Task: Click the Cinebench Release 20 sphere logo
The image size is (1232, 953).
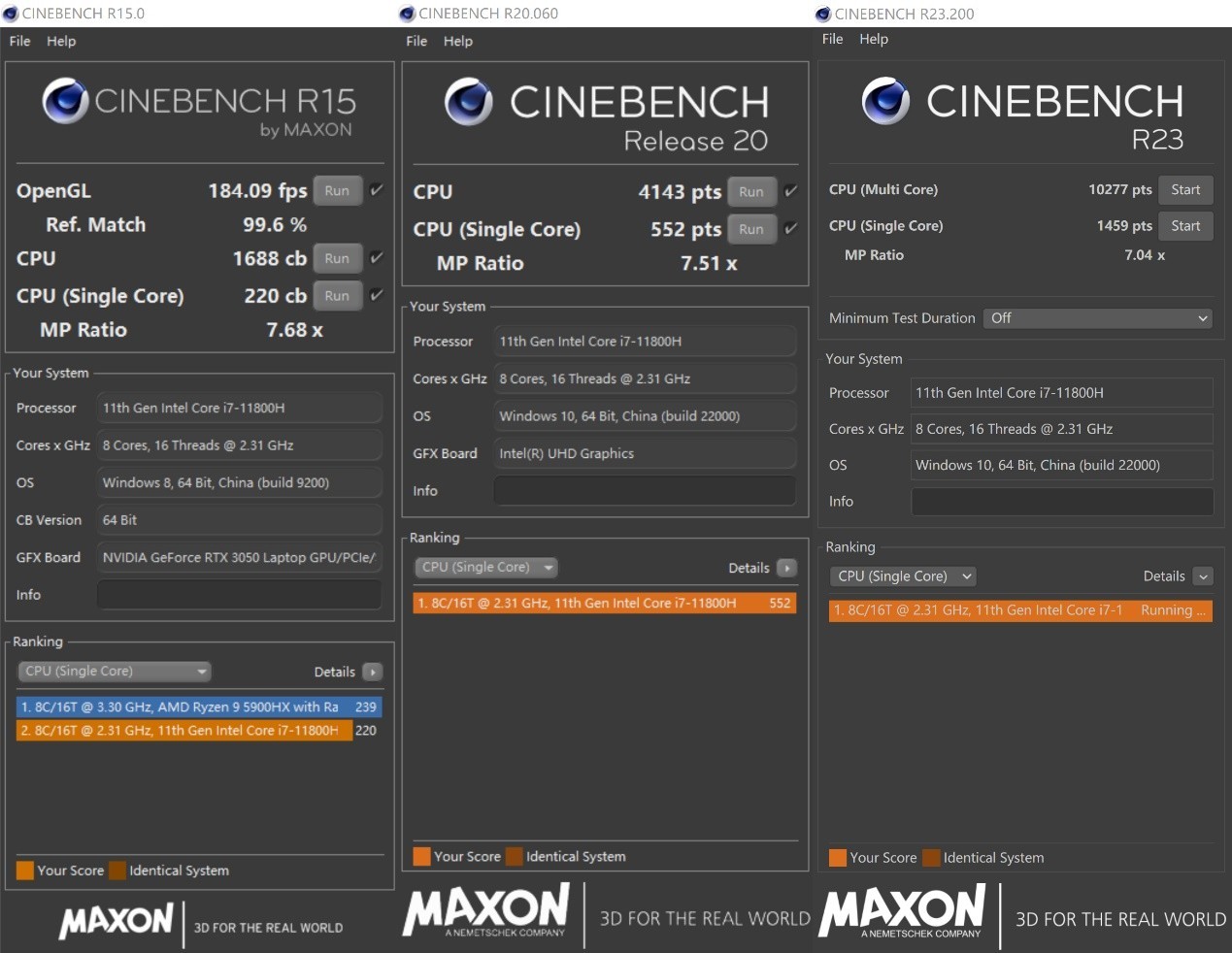Action: 469,102
